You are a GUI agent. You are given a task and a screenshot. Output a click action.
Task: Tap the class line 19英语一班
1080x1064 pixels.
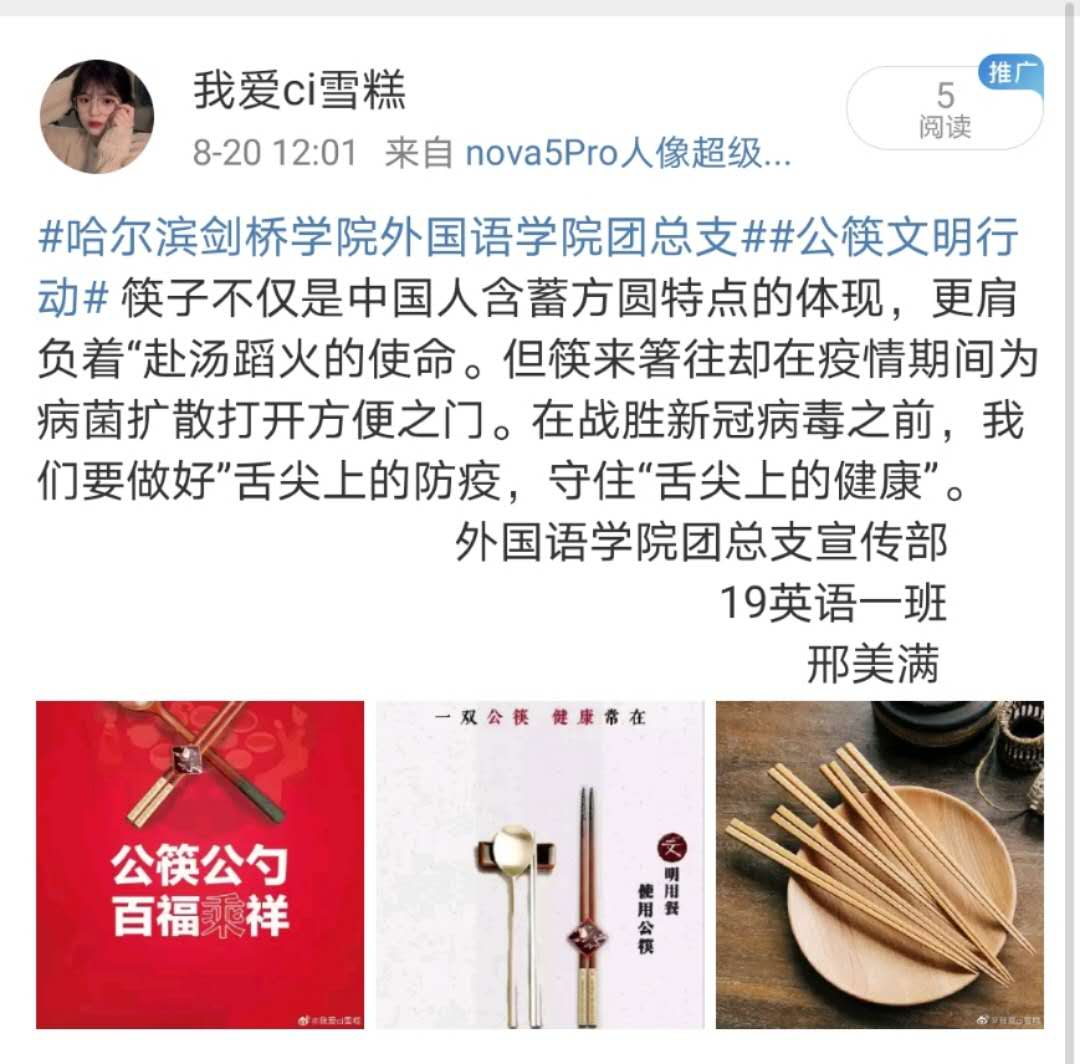(833, 603)
